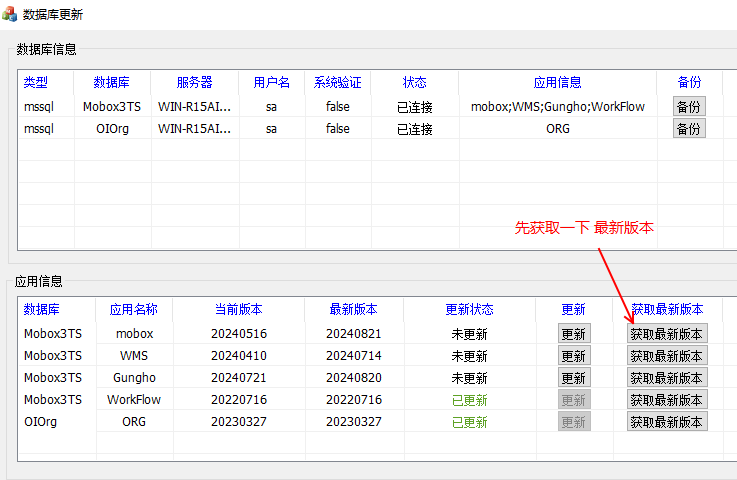Click the database update window icon
This screenshot has height=480, width=737.
click(x=10, y=14)
